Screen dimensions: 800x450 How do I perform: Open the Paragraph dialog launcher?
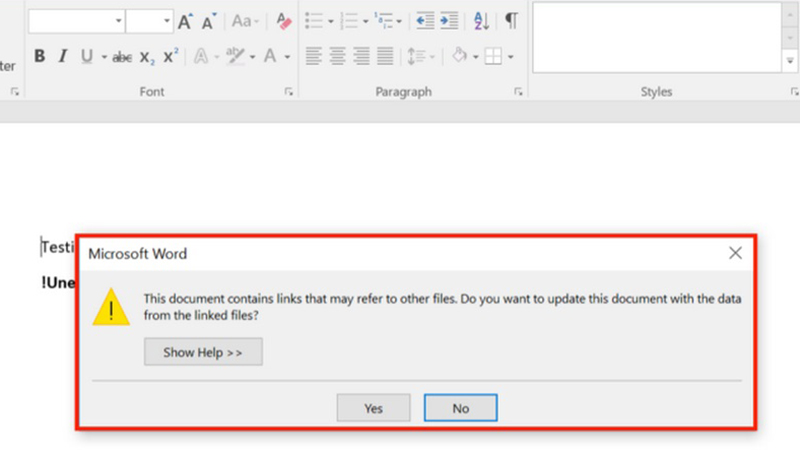(x=518, y=92)
